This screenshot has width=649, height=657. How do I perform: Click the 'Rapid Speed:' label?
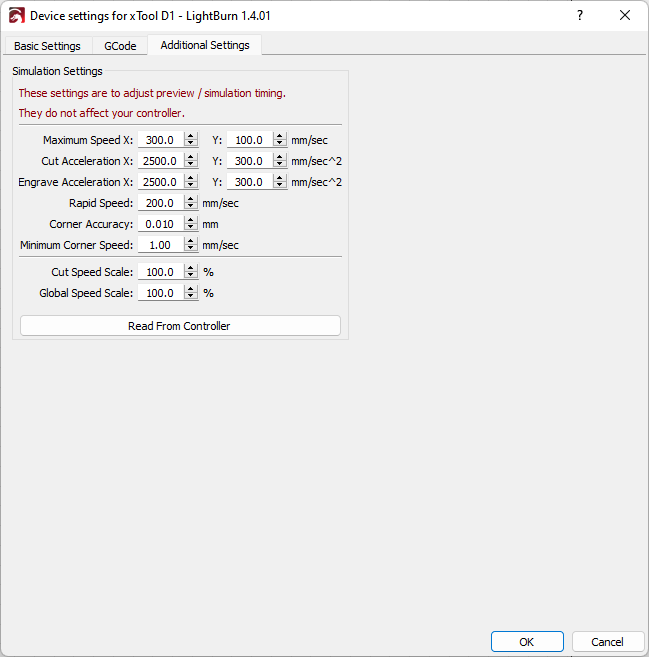click(101, 203)
